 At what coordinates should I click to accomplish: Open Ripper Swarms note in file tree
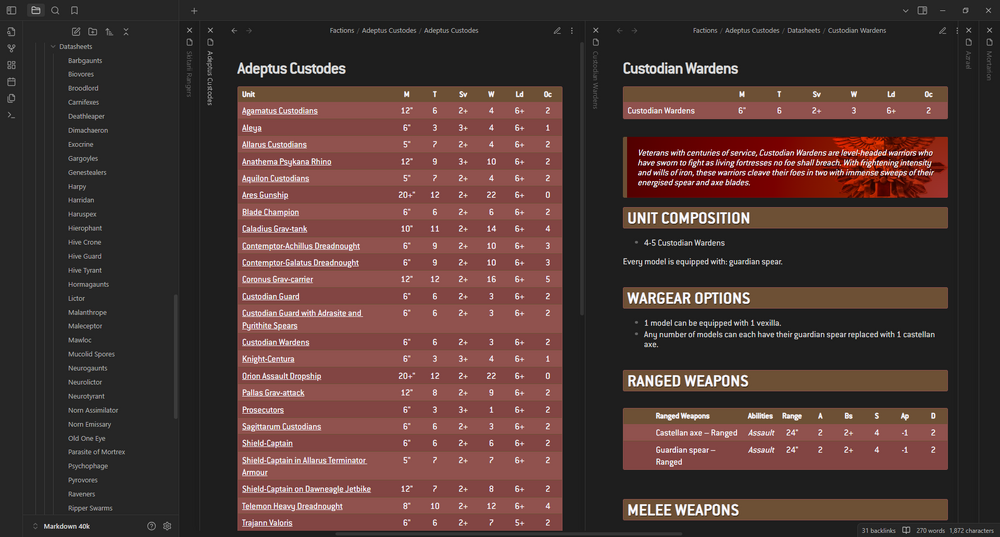click(x=90, y=508)
